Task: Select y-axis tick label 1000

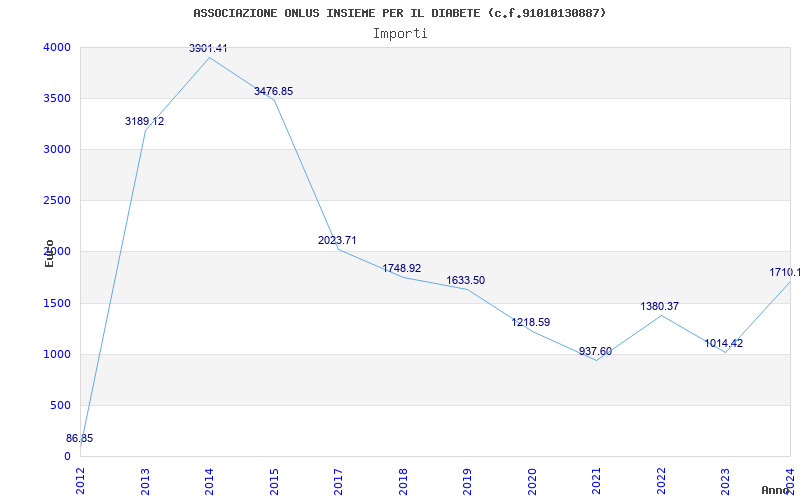Action: (57, 355)
